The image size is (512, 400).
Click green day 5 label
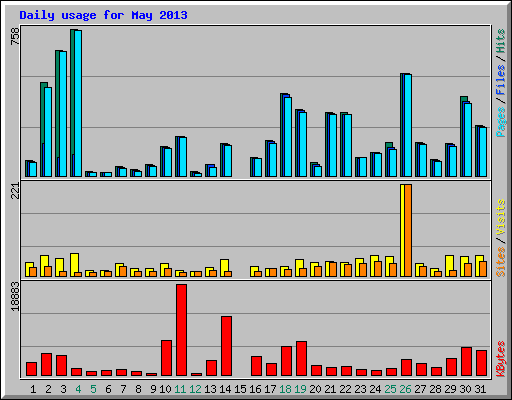(x=93, y=389)
